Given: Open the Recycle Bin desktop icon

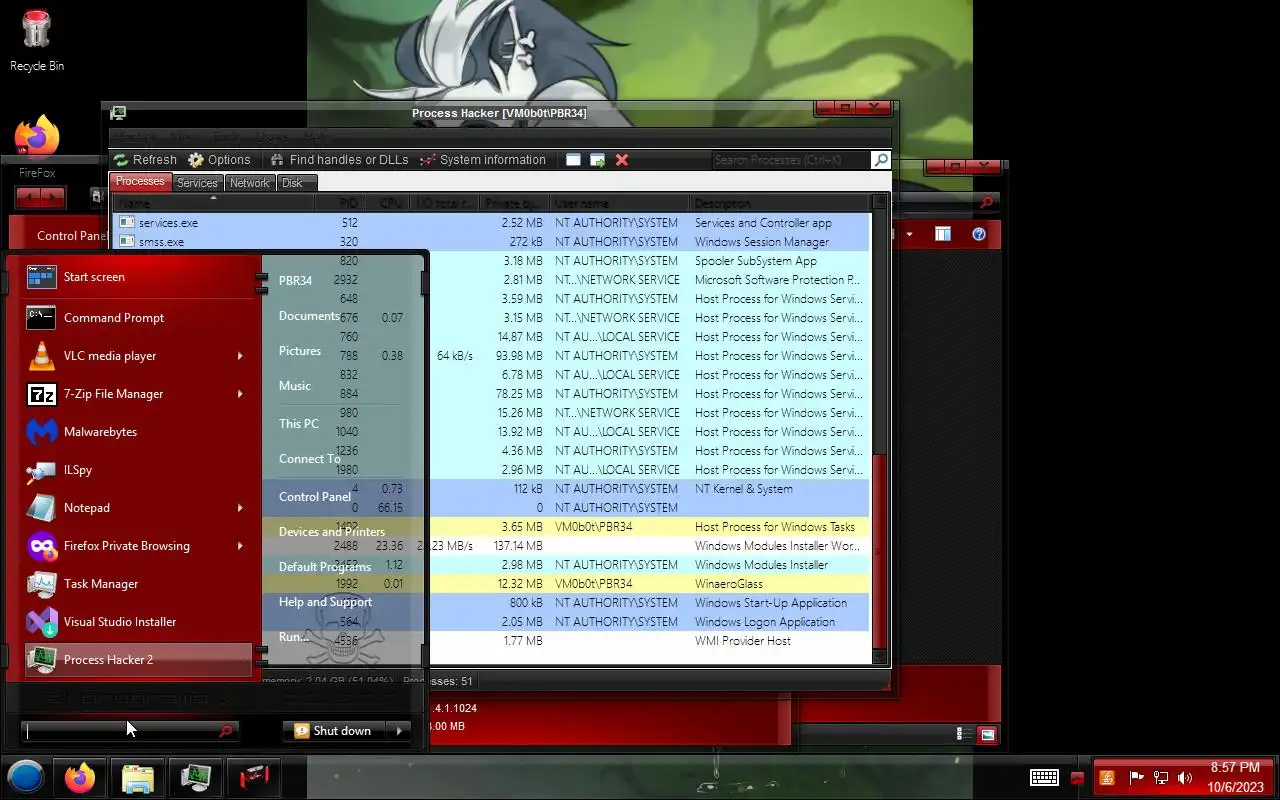Looking at the screenshot, I should pyautogui.click(x=37, y=40).
